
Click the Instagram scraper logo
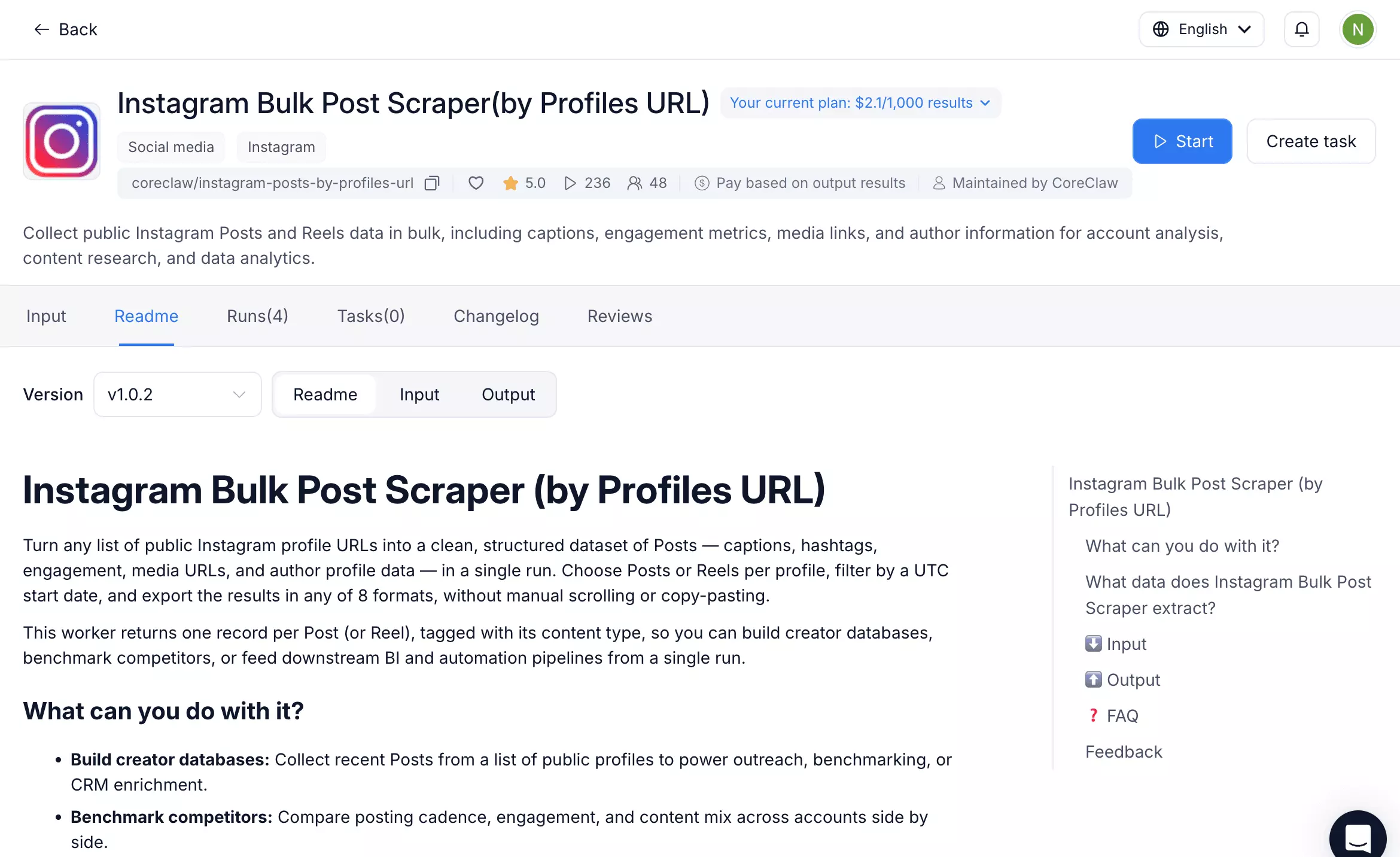coord(62,141)
